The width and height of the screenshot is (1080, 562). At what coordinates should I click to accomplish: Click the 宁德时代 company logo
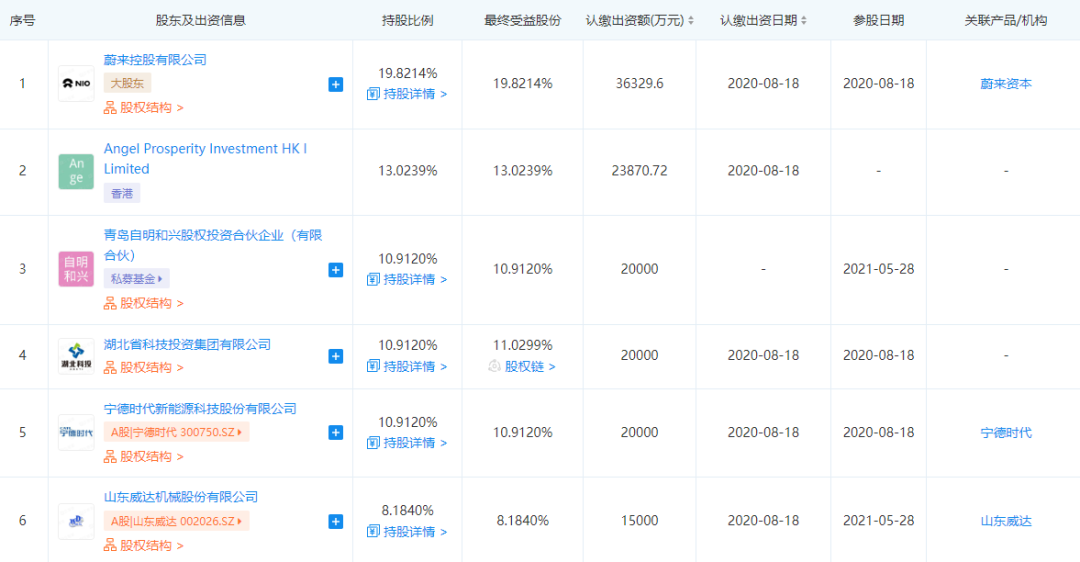click(x=76, y=432)
